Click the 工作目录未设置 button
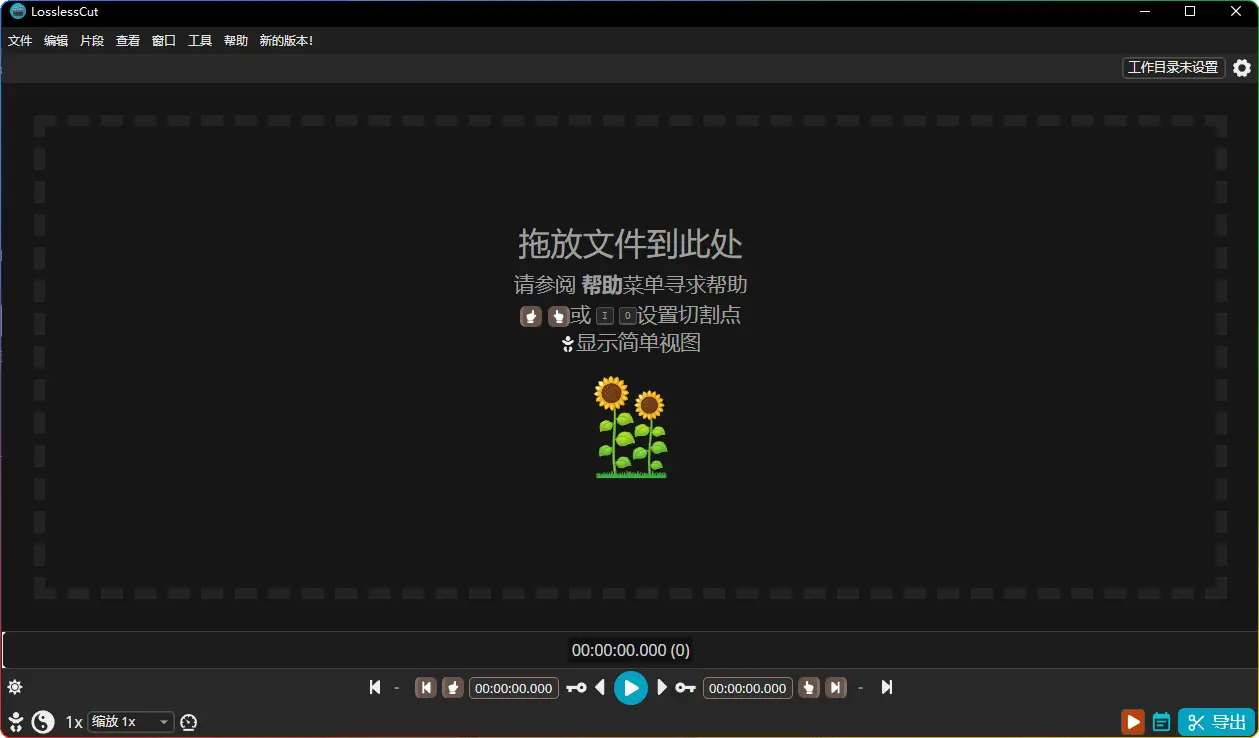 (1173, 68)
